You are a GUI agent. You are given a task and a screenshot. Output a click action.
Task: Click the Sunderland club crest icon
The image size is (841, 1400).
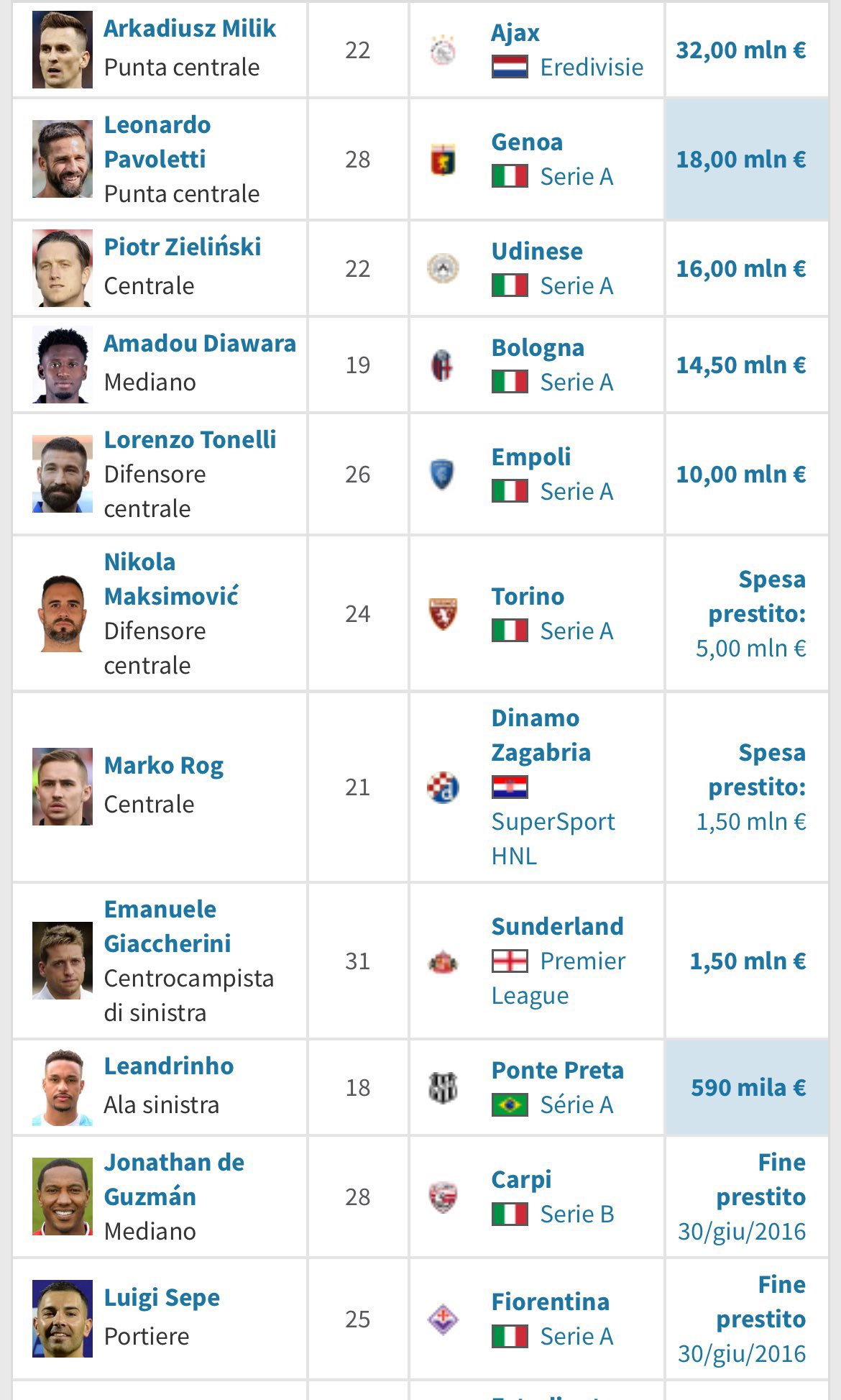click(443, 961)
